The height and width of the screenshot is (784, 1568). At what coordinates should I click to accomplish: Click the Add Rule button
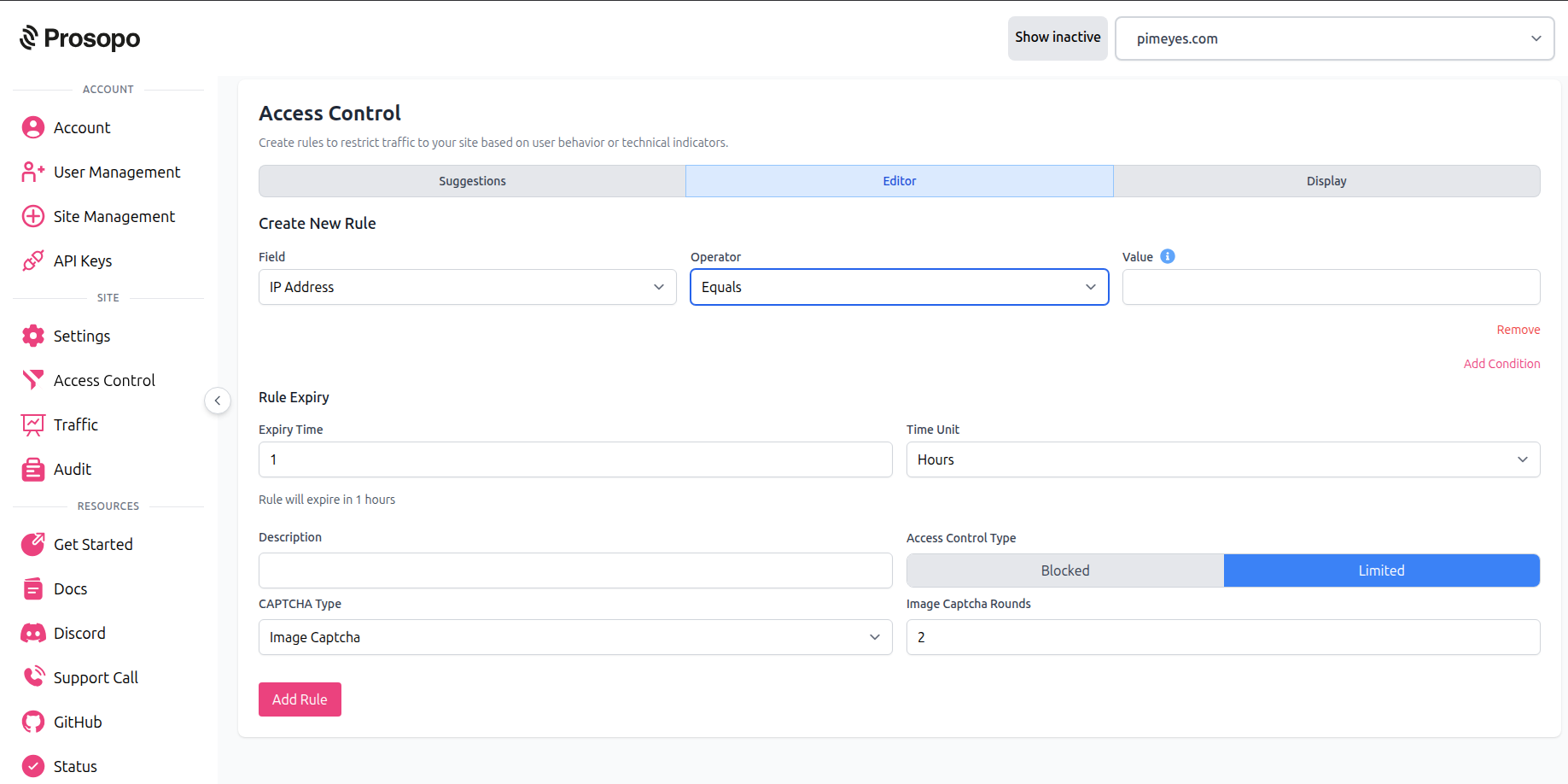pyautogui.click(x=300, y=699)
